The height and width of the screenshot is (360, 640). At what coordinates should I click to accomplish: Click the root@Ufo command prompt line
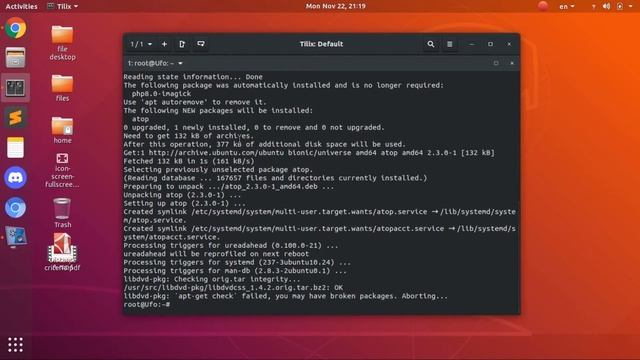point(147,304)
